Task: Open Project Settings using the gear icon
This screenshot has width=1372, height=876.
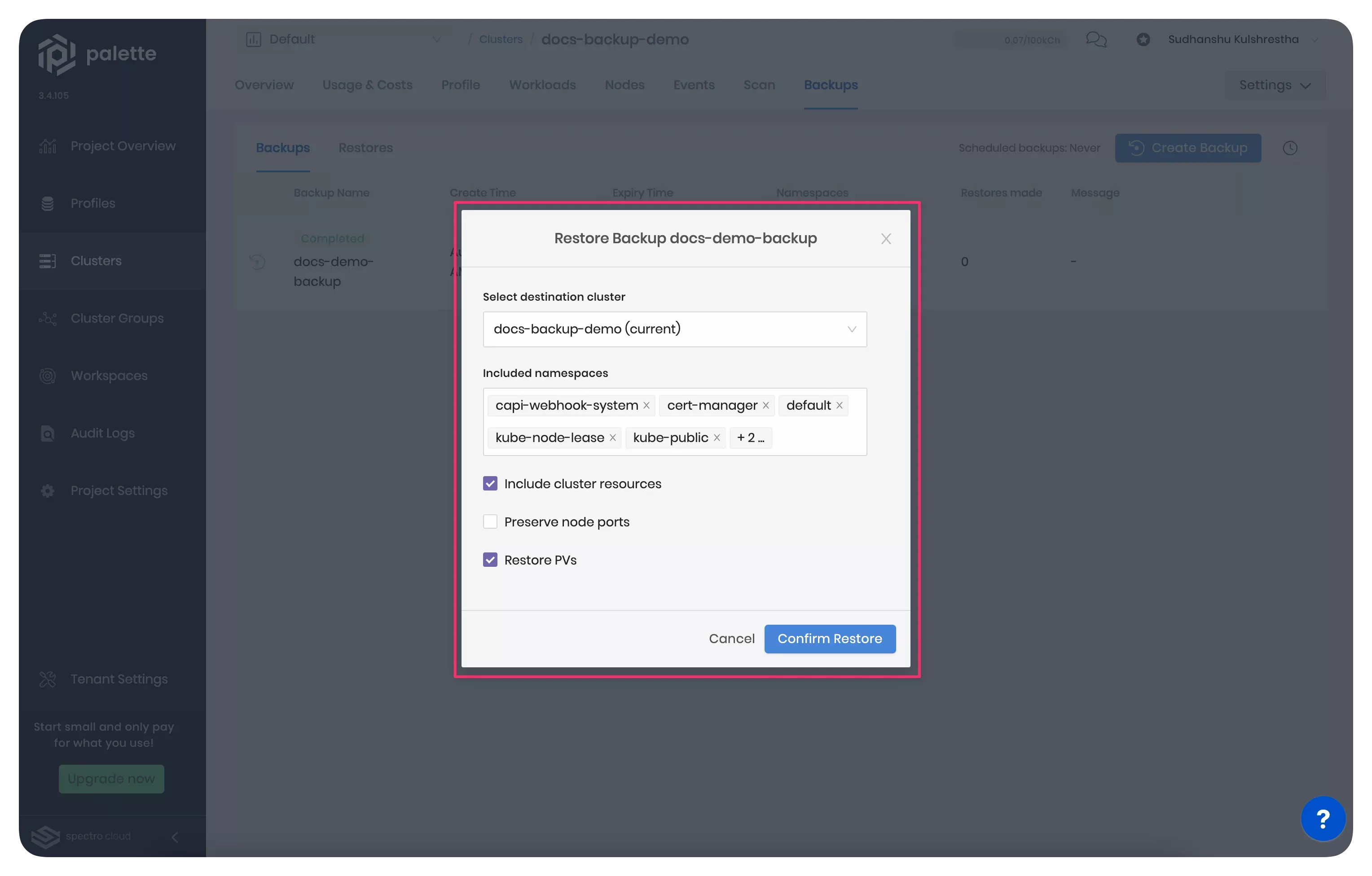Action: pyautogui.click(x=47, y=491)
